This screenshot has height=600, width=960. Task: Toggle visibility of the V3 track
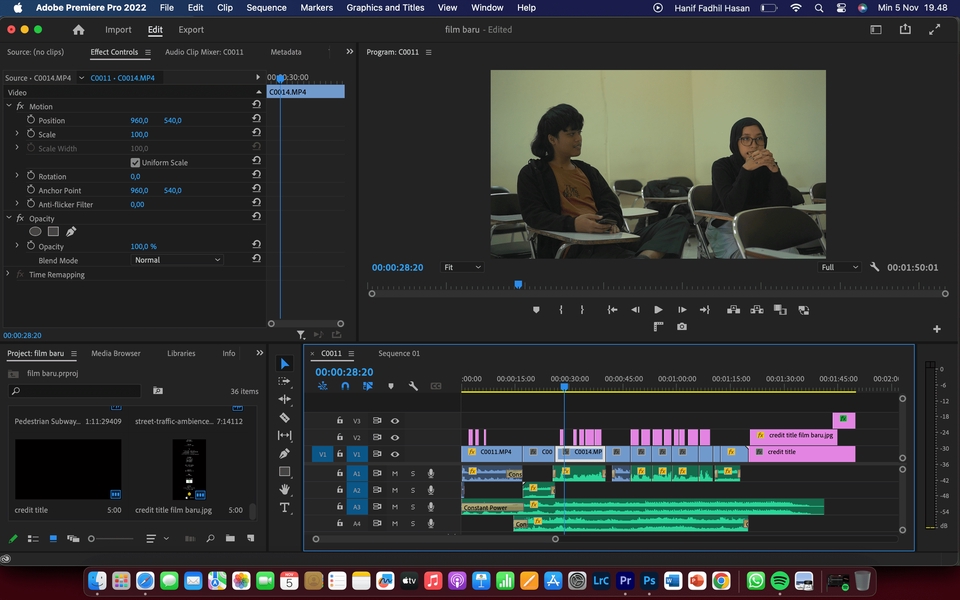coord(395,421)
